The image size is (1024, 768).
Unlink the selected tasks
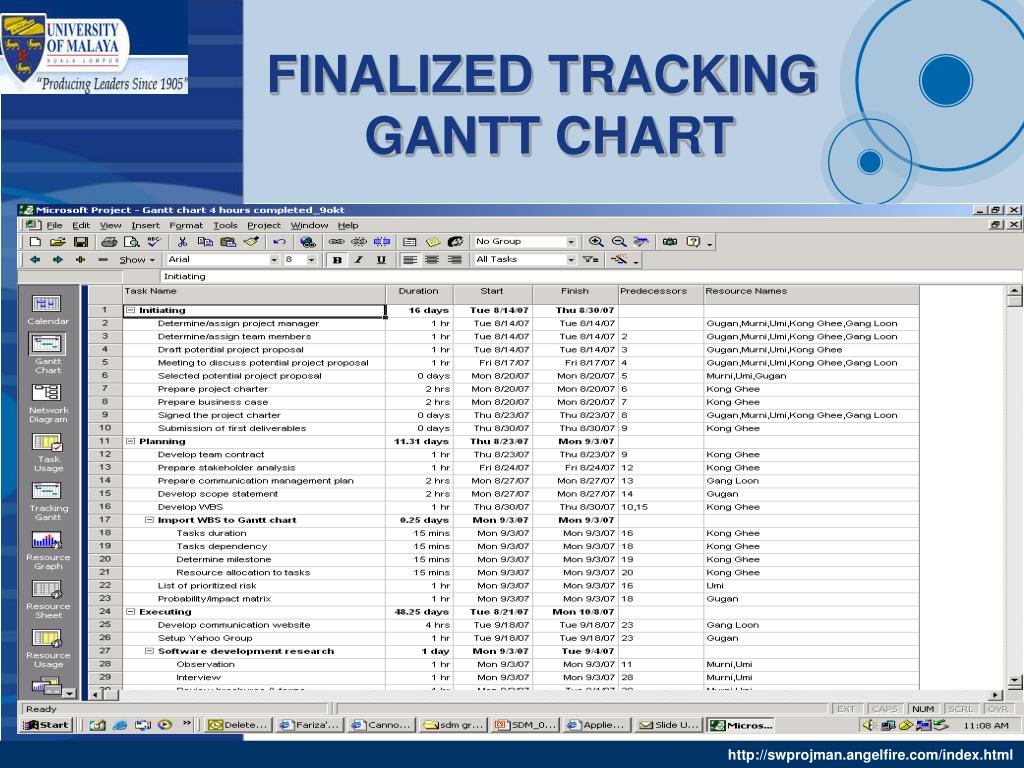pyautogui.click(x=359, y=242)
